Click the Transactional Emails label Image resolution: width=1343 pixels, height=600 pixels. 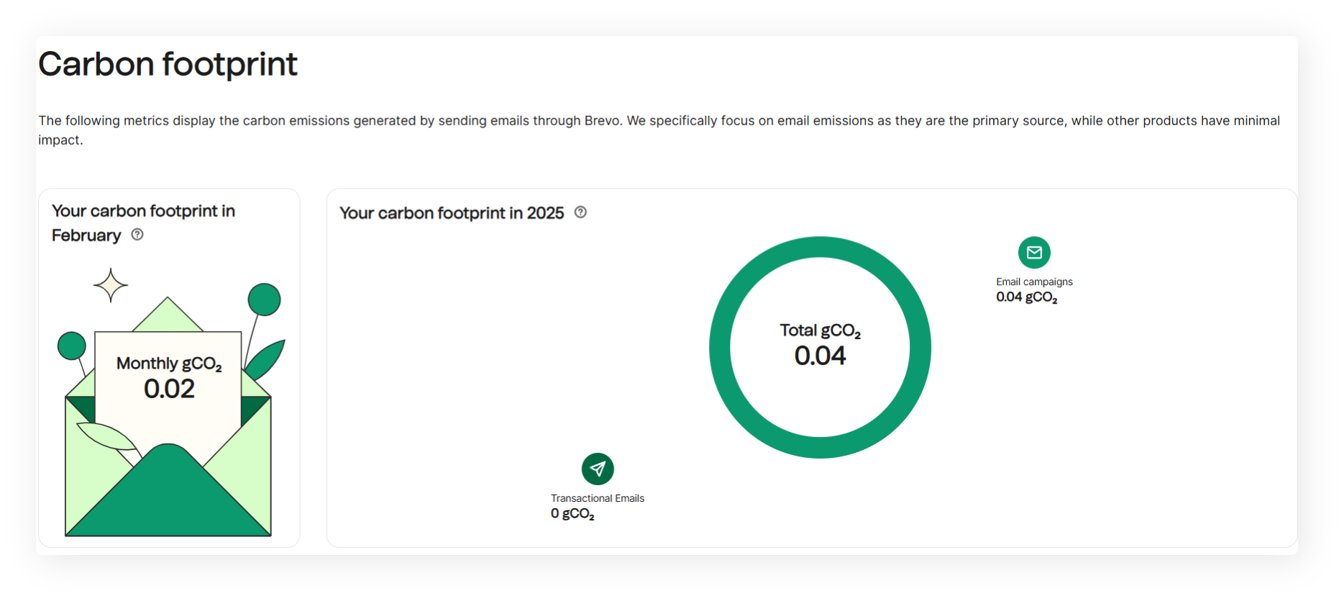[x=597, y=498]
